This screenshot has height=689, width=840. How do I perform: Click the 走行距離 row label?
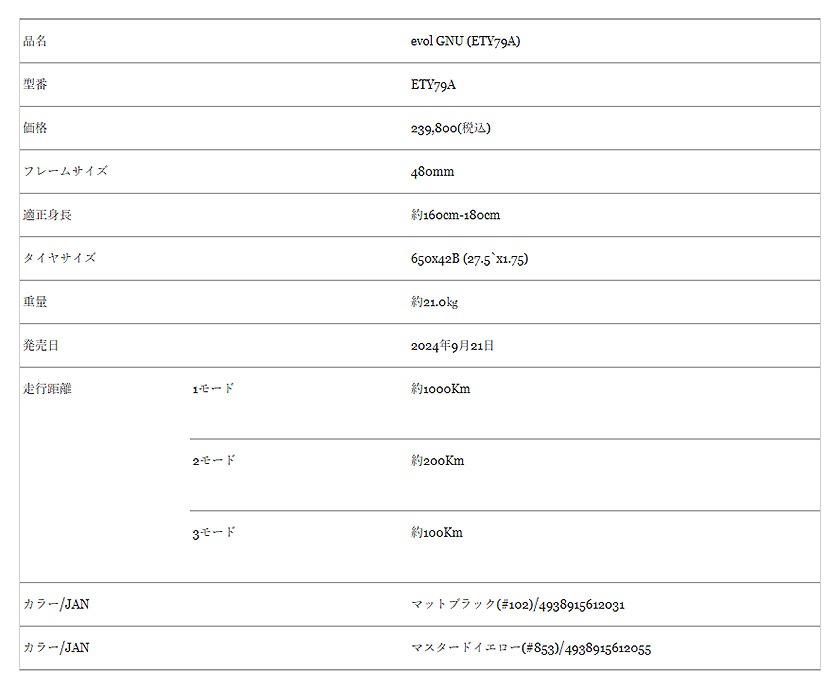click(48, 389)
